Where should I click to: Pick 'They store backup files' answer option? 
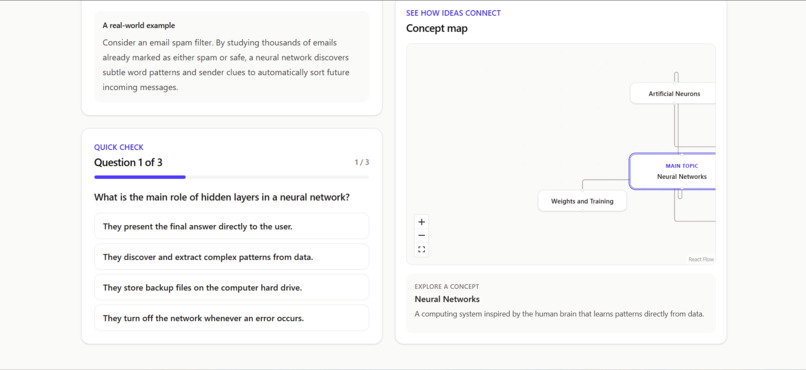pyautogui.click(x=231, y=288)
